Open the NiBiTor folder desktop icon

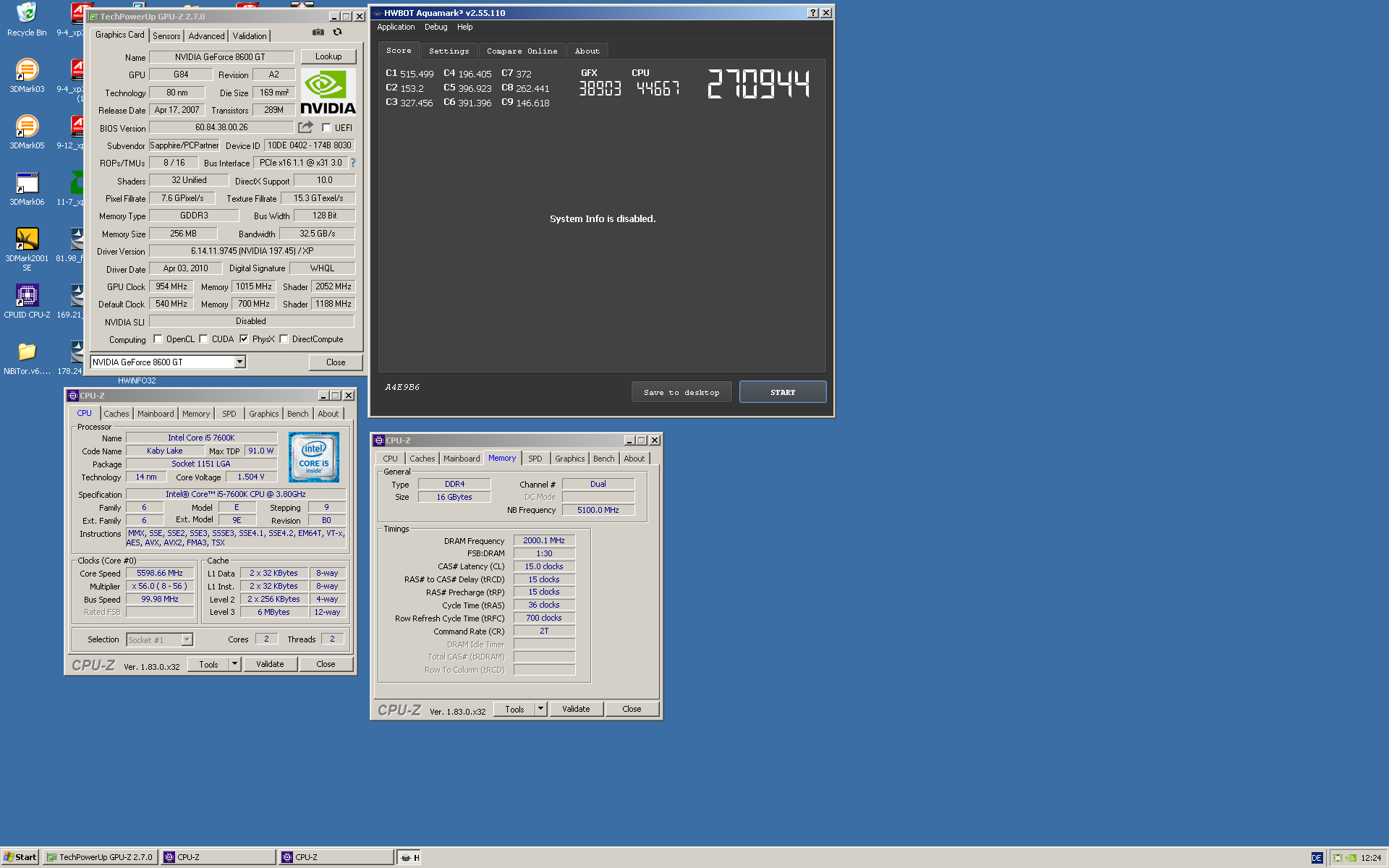pos(27,358)
